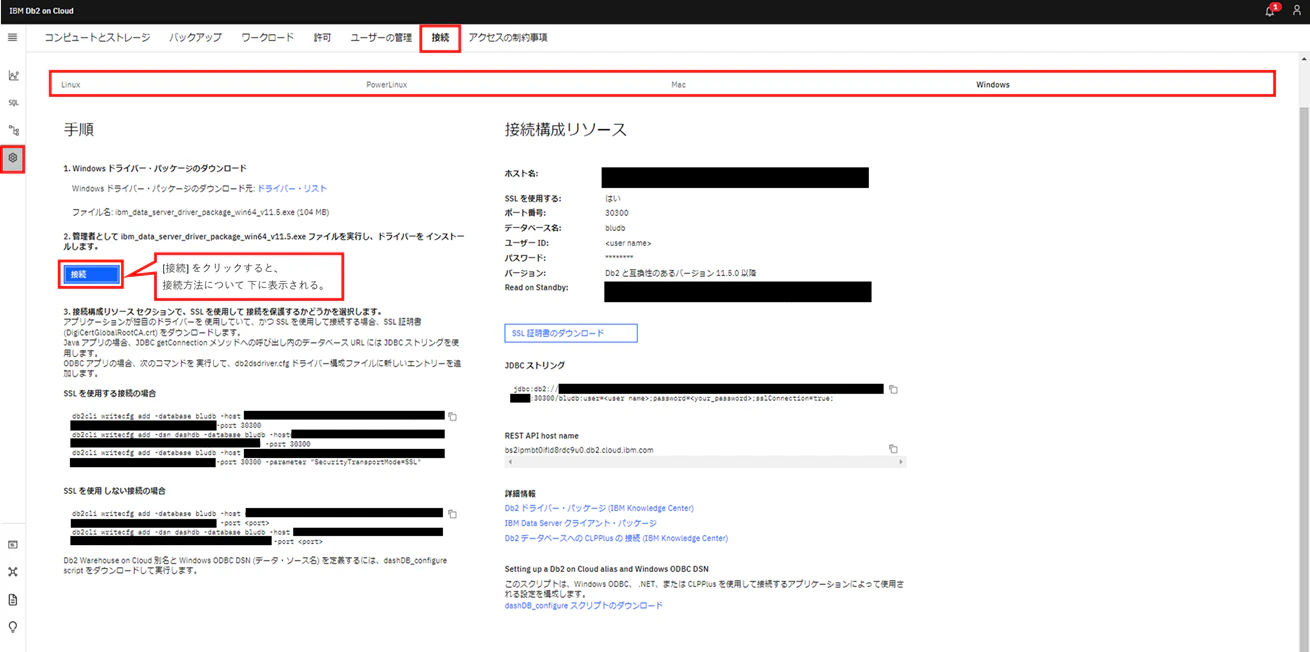
Task: Click the REST API host name value
Action: pyautogui.click(x=579, y=450)
